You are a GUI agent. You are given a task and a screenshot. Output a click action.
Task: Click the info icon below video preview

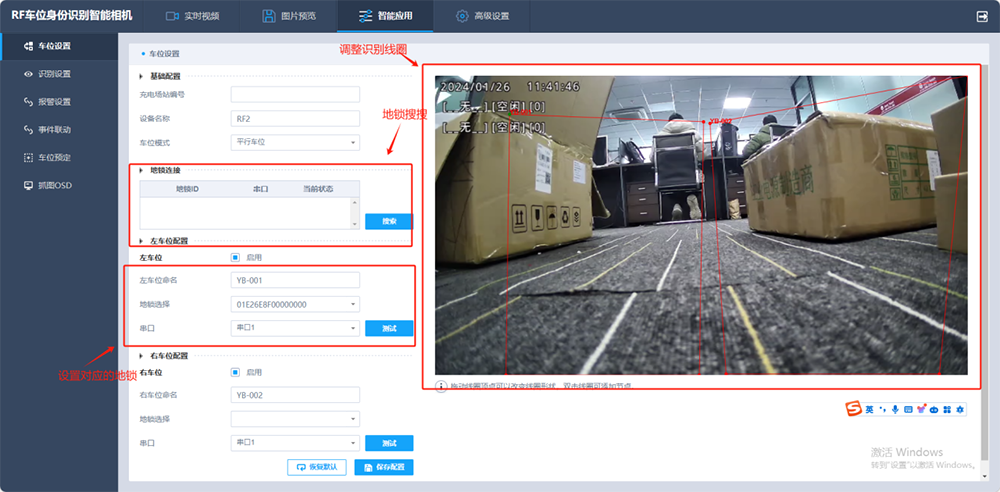click(441, 386)
